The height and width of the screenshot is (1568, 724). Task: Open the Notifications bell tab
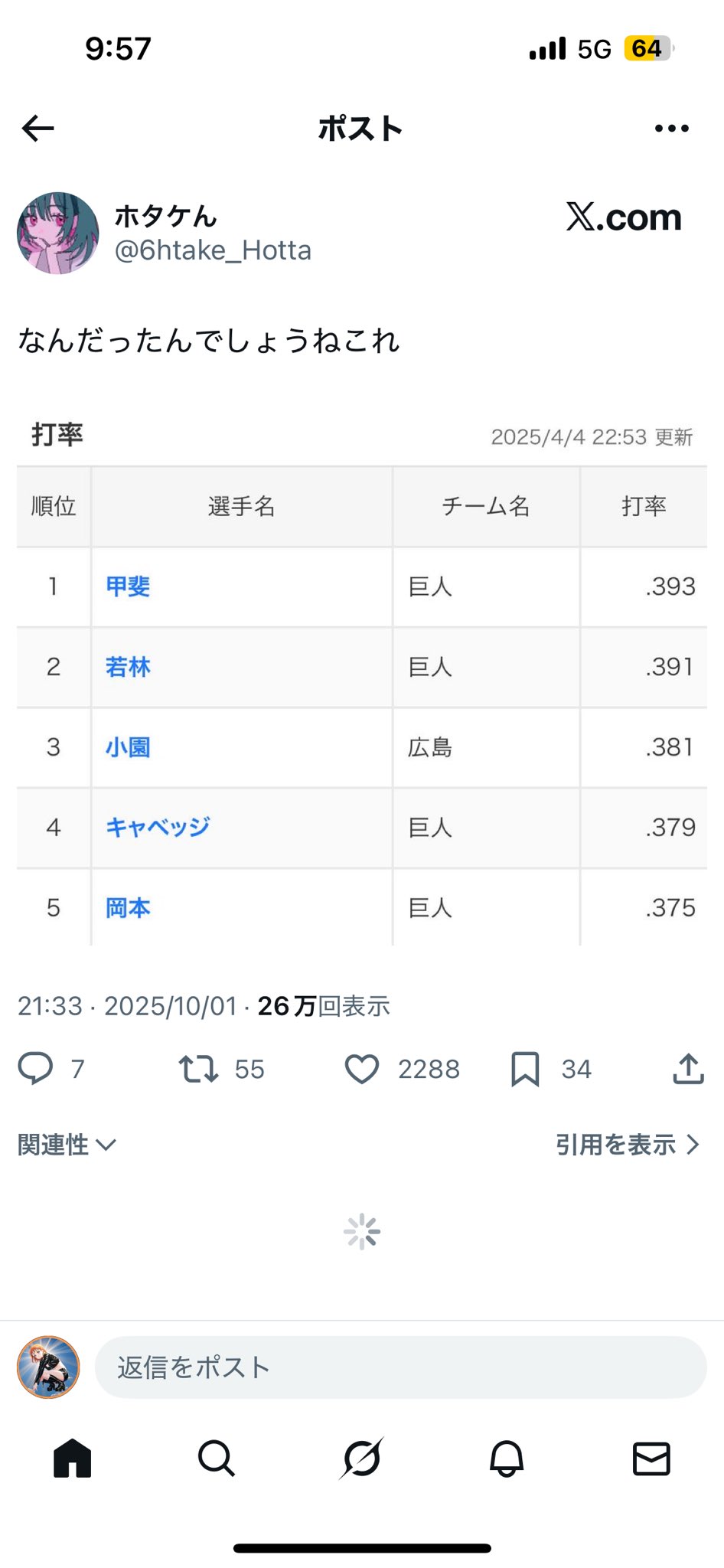click(507, 1459)
